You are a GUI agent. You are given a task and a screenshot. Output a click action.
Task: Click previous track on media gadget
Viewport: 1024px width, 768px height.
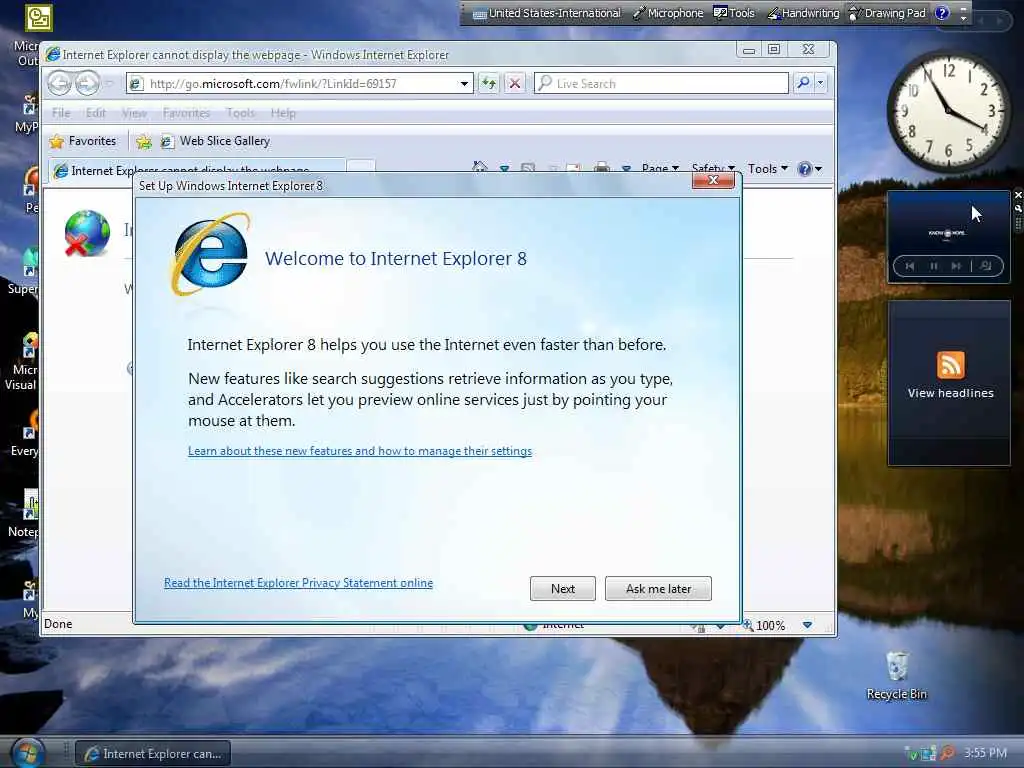point(910,266)
